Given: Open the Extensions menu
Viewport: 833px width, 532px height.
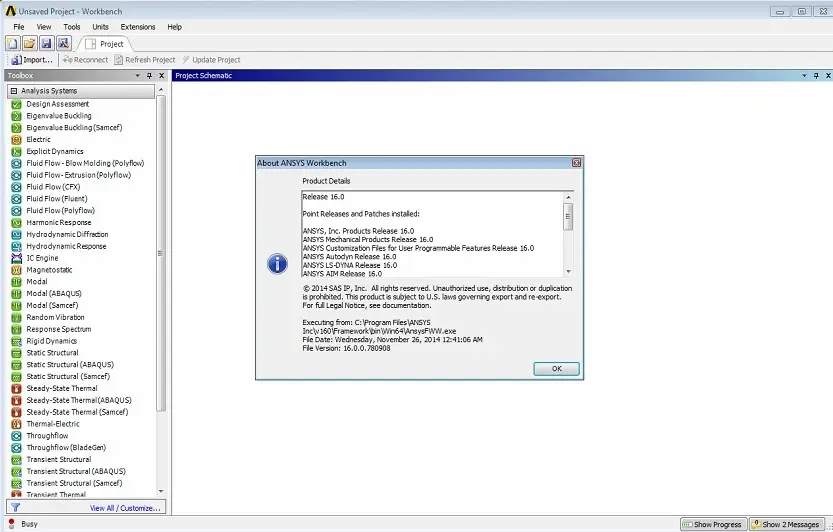Looking at the screenshot, I should pyautogui.click(x=138, y=27).
